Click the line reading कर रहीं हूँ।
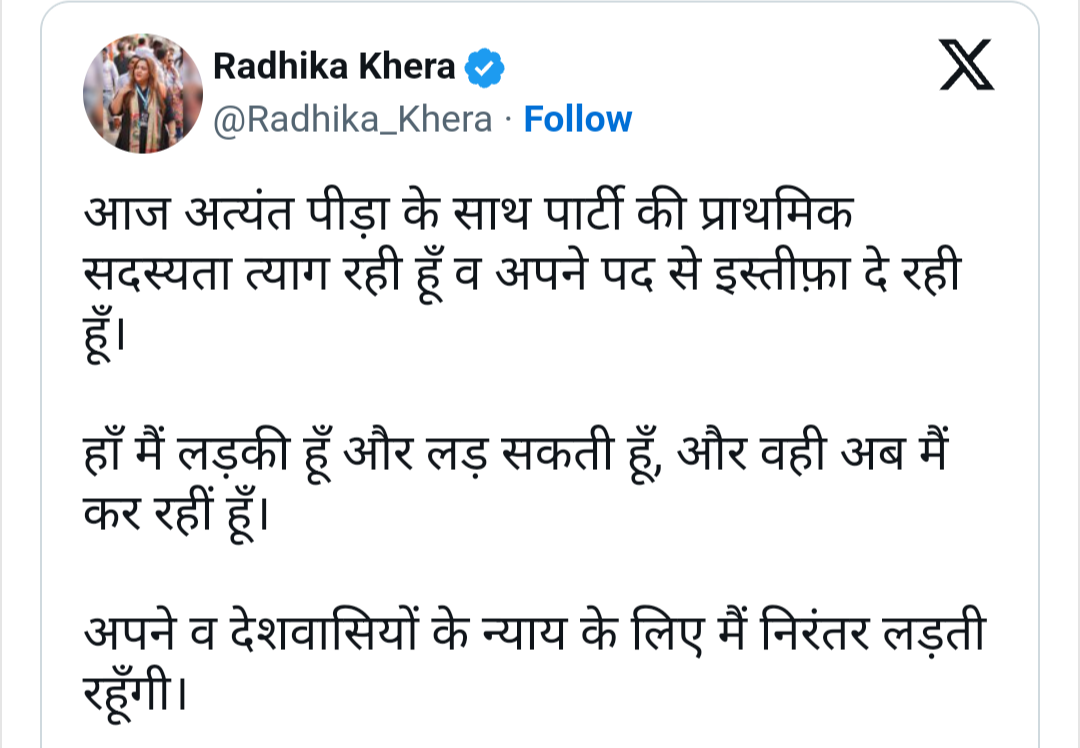 176,513
